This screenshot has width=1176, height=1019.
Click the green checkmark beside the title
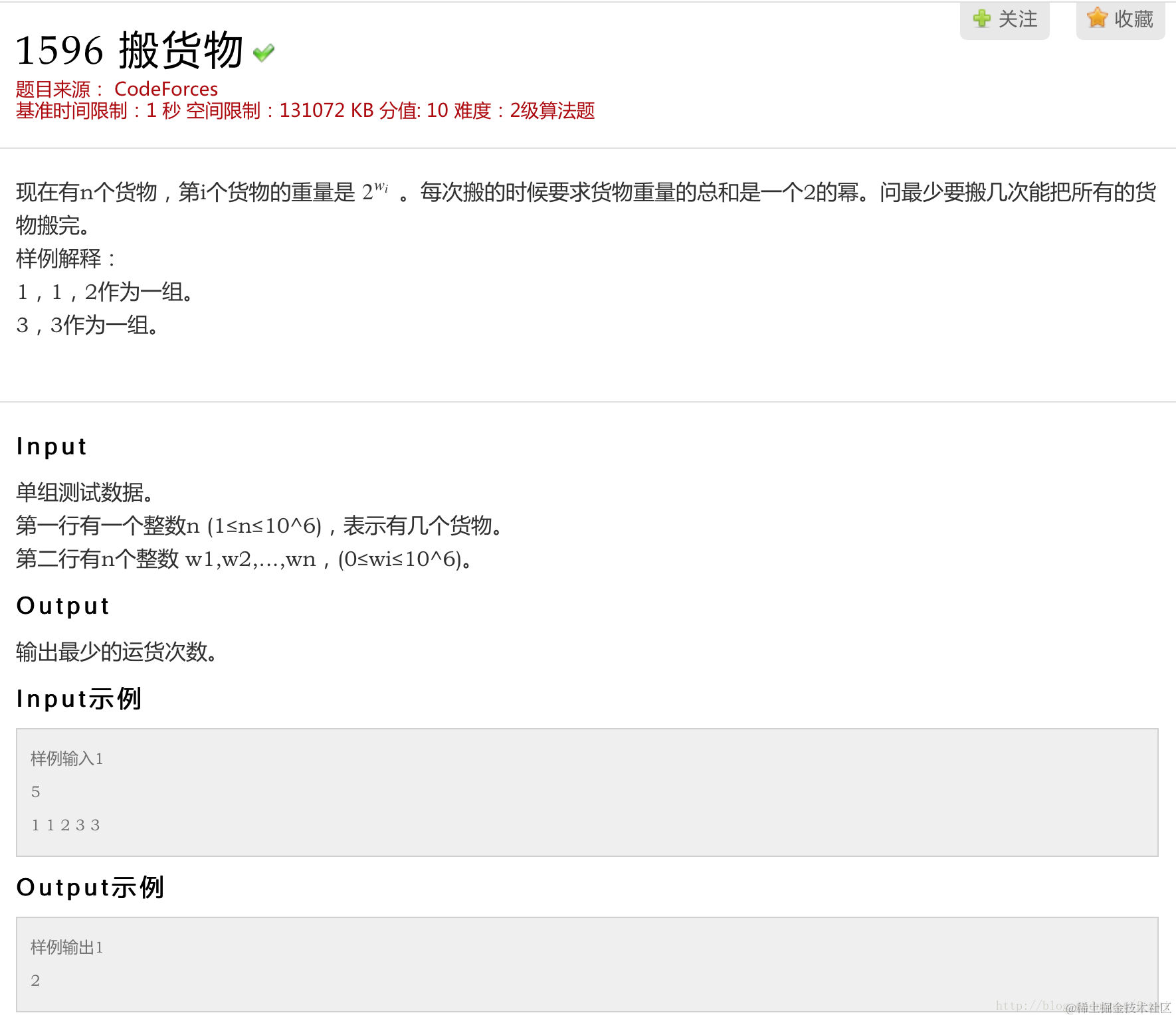pyautogui.click(x=264, y=52)
